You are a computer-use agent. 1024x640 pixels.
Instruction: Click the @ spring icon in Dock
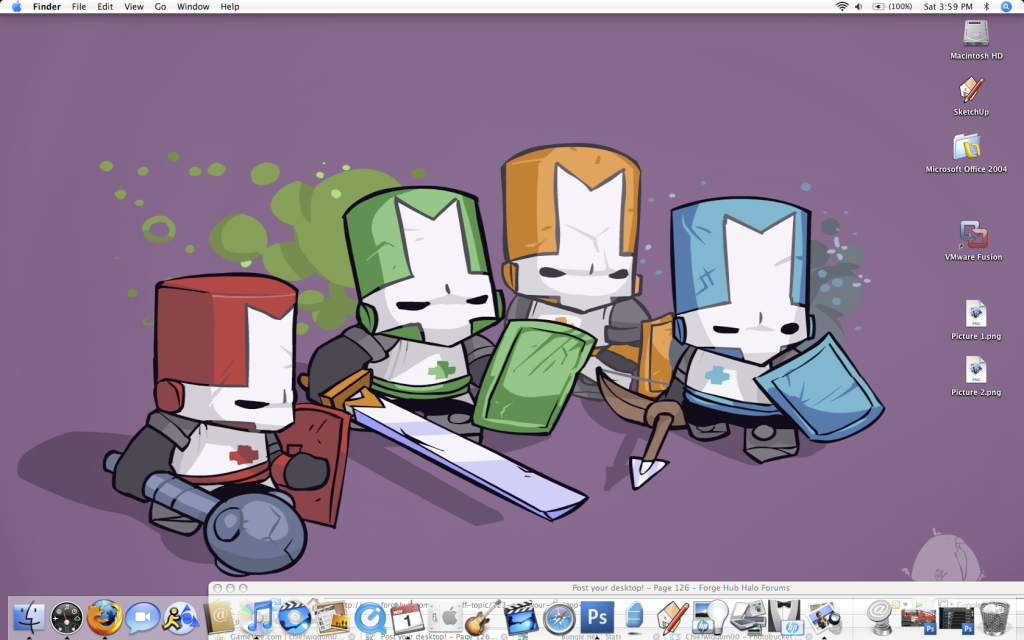880,618
